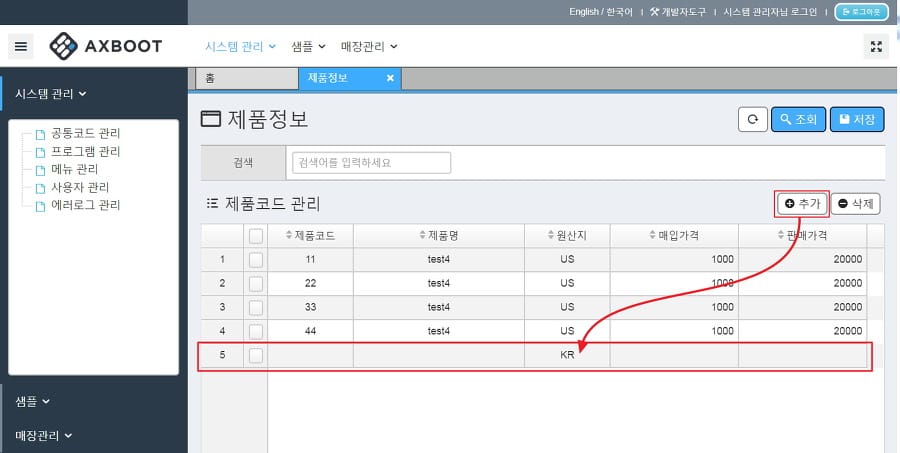Click the 로그아웃 logout button

[x=861, y=11]
